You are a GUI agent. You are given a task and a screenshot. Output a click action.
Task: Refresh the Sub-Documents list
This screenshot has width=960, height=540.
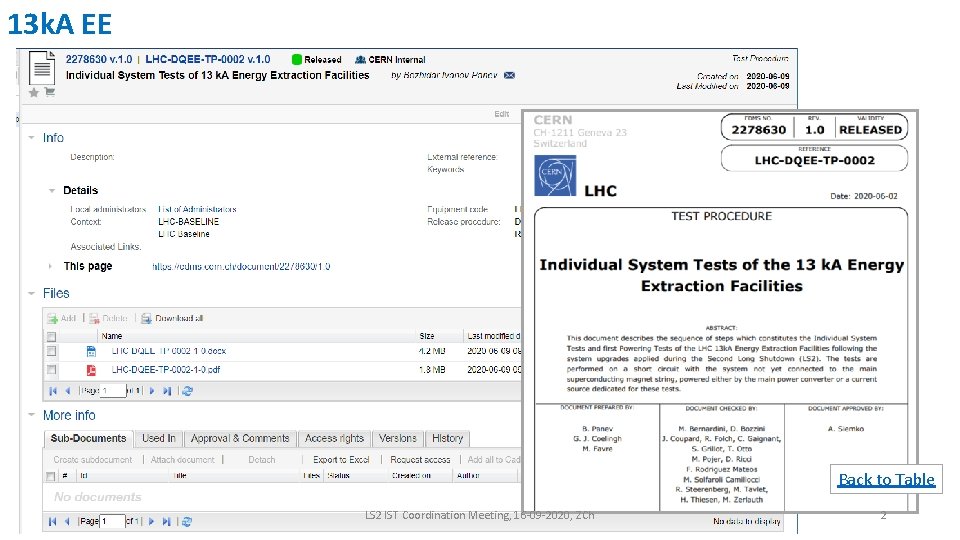(x=187, y=522)
